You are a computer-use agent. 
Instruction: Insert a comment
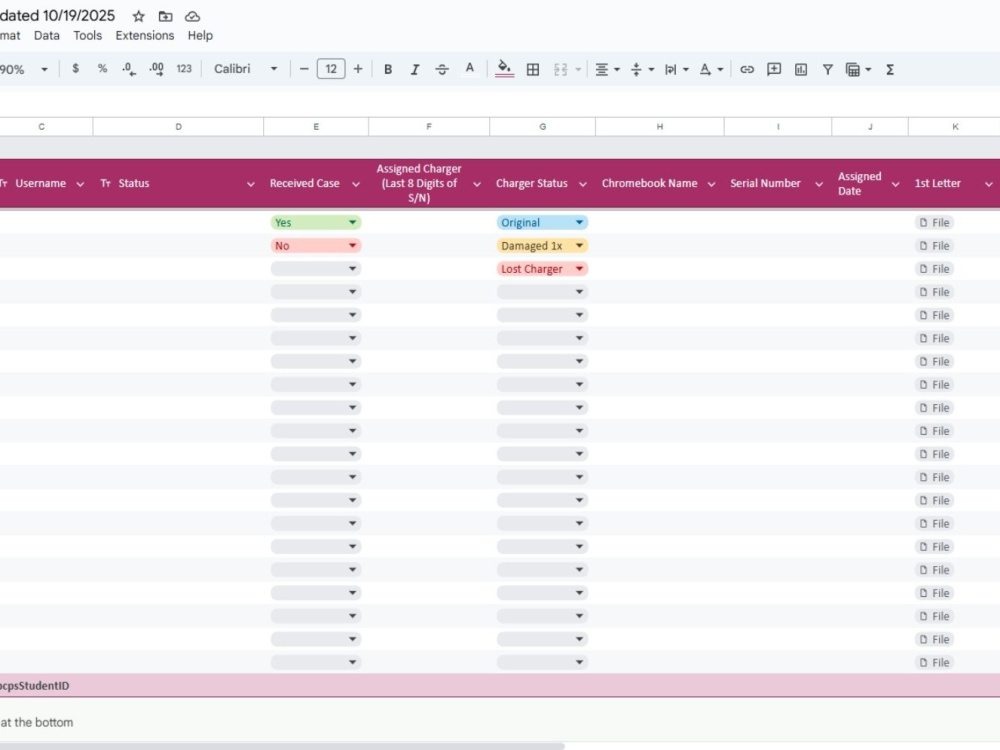pyautogui.click(x=774, y=70)
